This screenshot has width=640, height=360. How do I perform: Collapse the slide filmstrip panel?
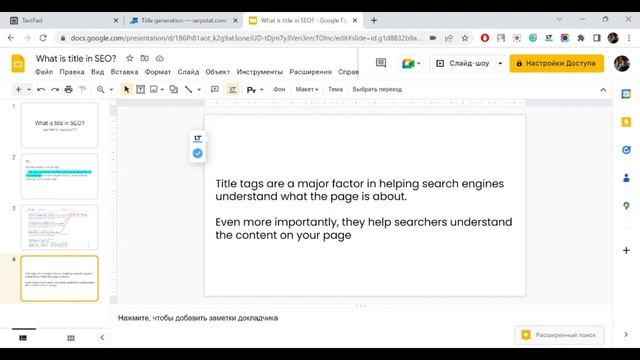coord(102,338)
